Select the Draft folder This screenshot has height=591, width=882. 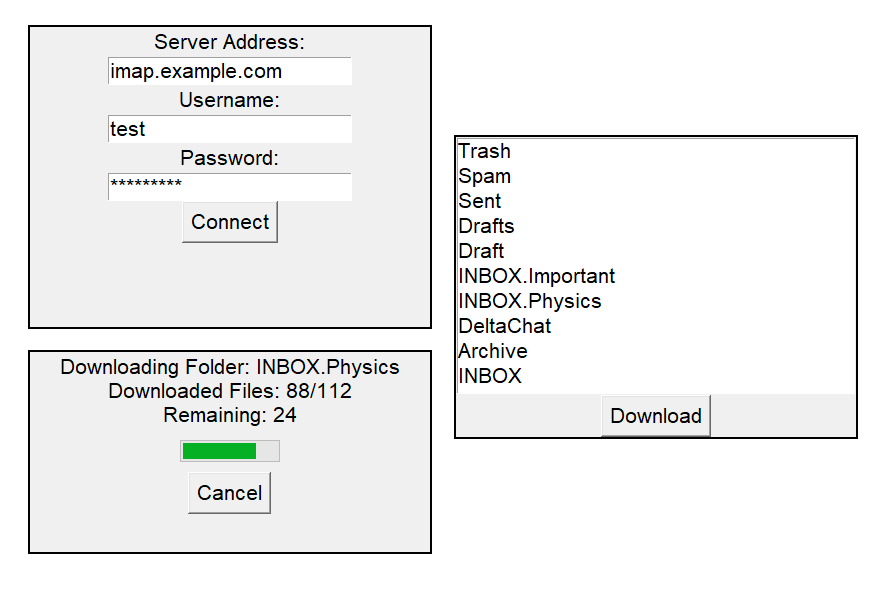pyautogui.click(x=481, y=251)
